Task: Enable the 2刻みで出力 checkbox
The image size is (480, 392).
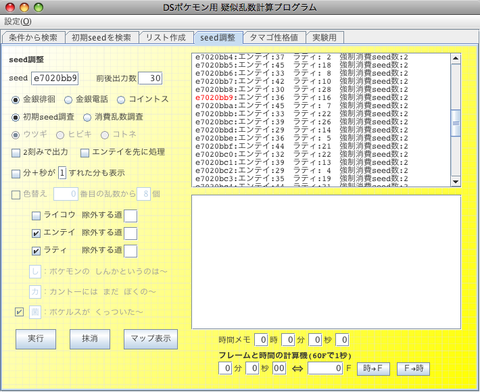Action: (x=16, y=153)
